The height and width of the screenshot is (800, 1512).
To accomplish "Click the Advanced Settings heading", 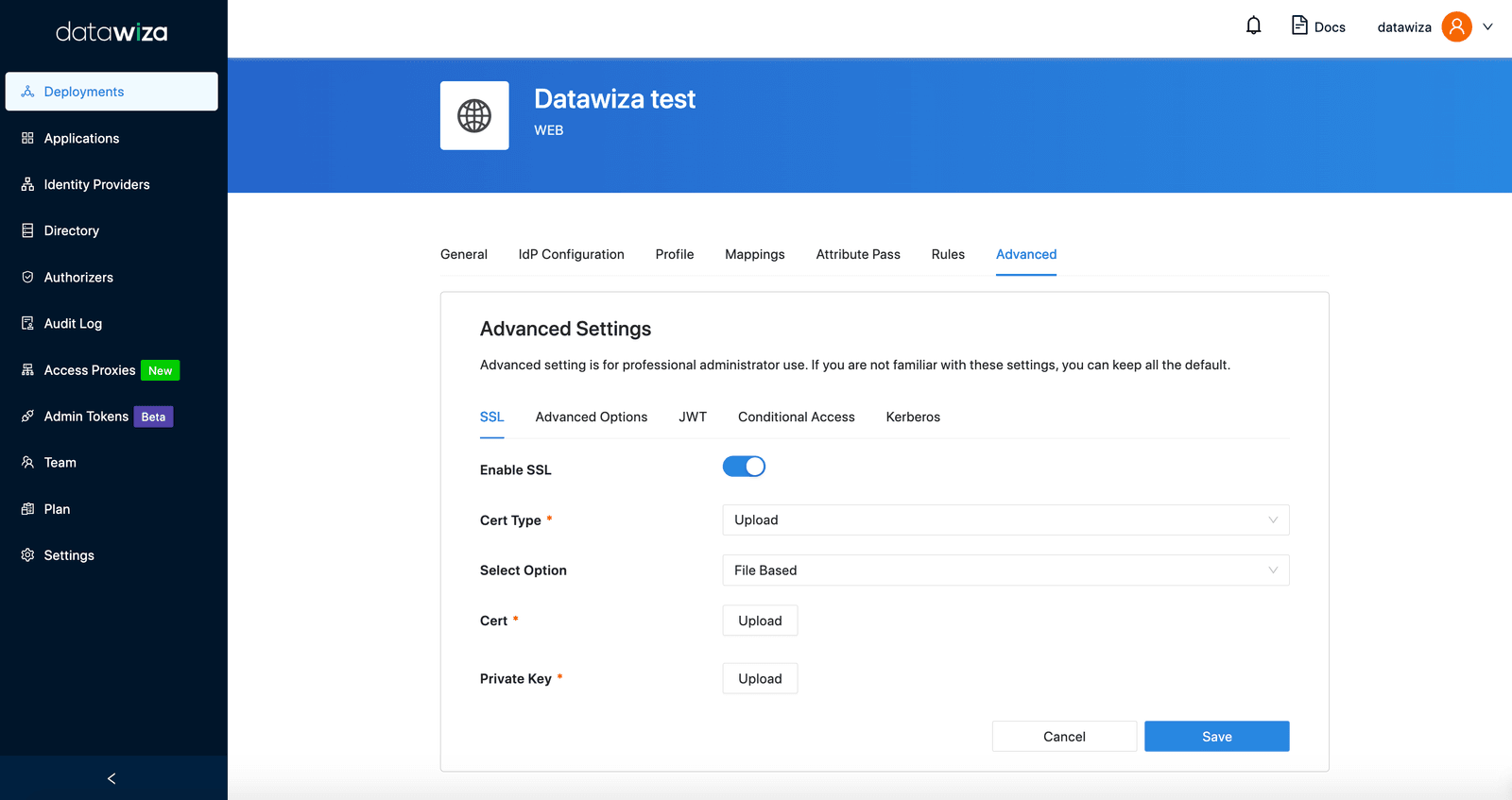I will tap(565, 329).
